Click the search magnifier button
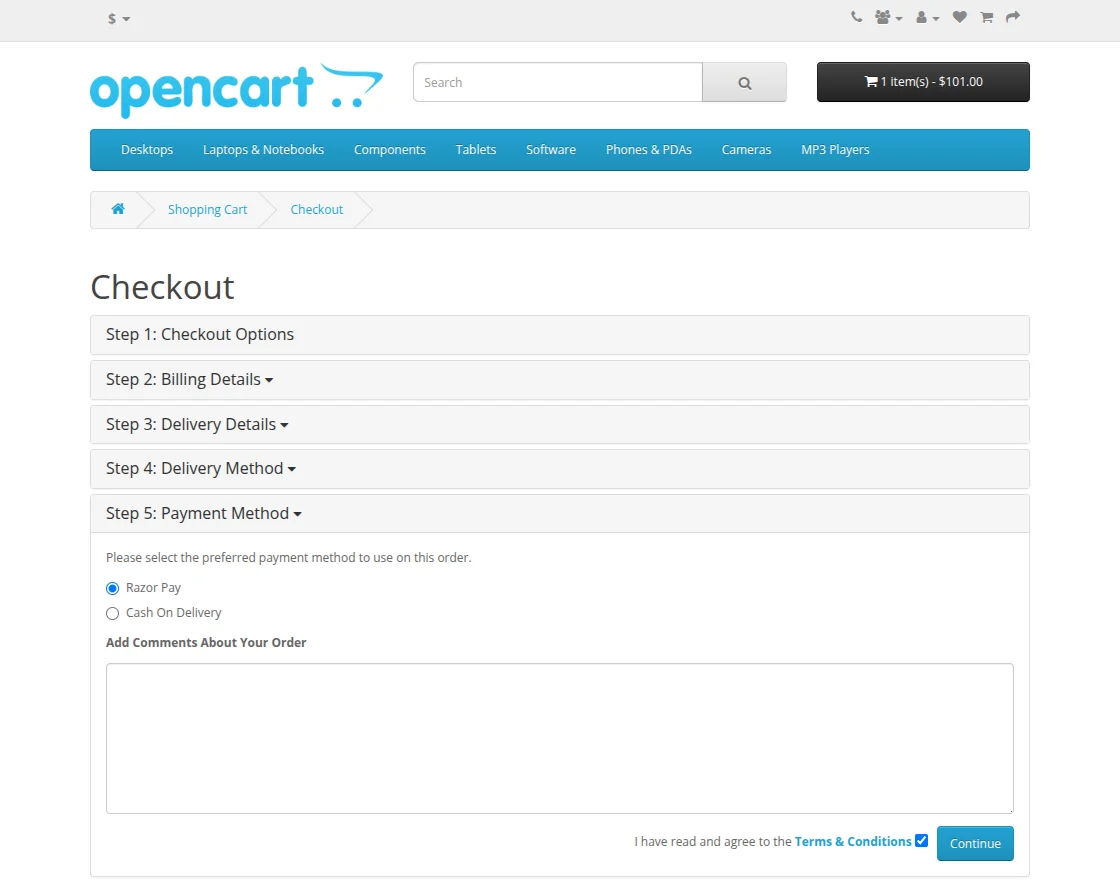This screenshot has height=880, width=1120. pos(744,82)
